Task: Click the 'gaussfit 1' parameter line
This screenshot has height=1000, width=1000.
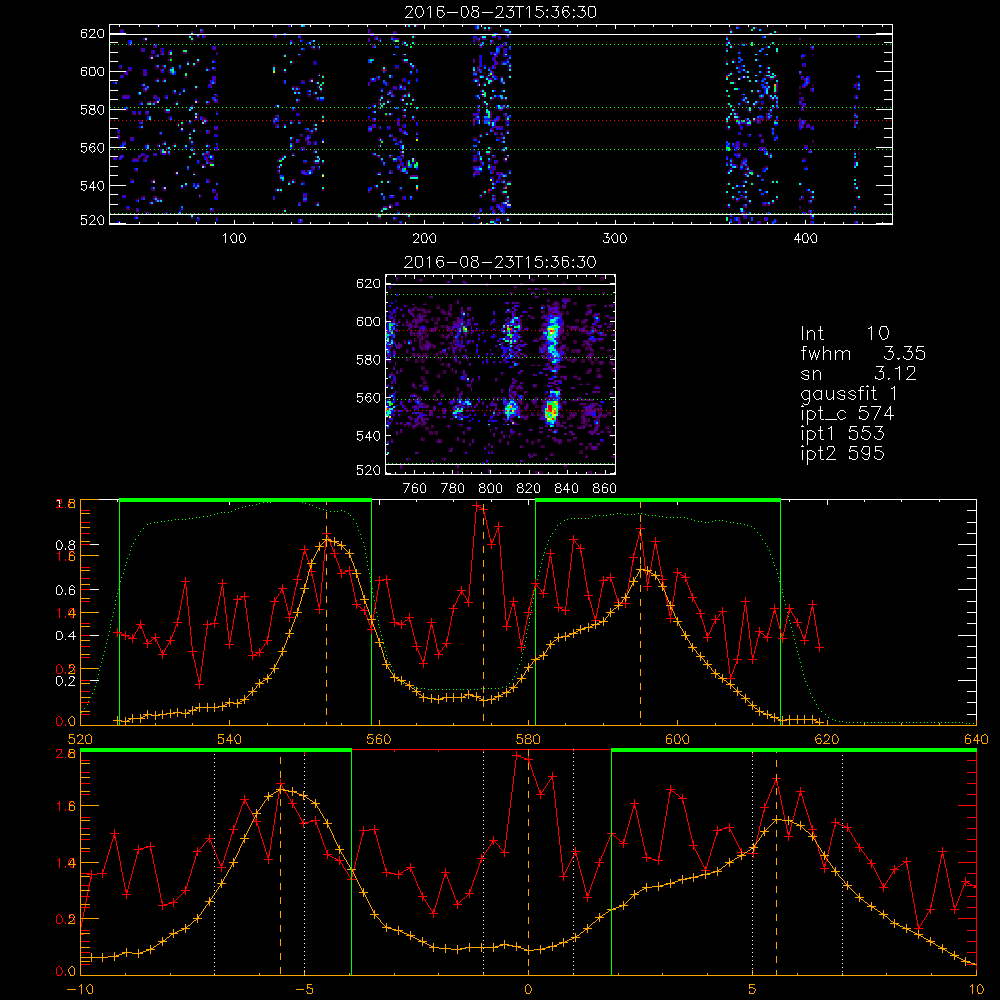Action: 849,393
